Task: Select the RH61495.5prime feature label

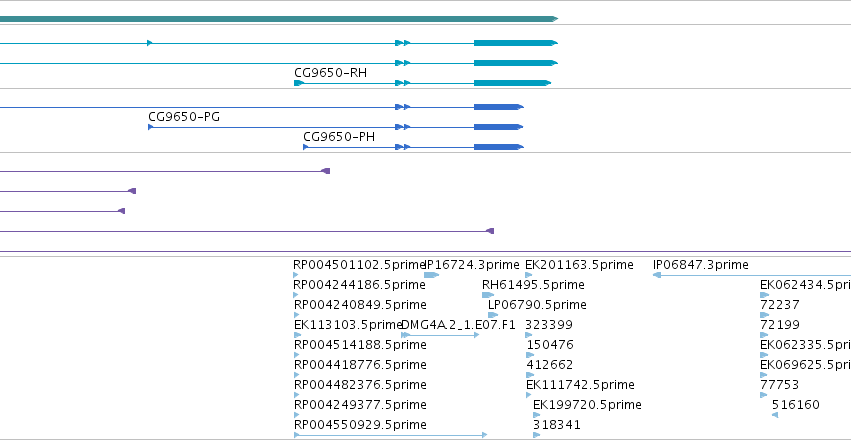Action: (533, 285)
